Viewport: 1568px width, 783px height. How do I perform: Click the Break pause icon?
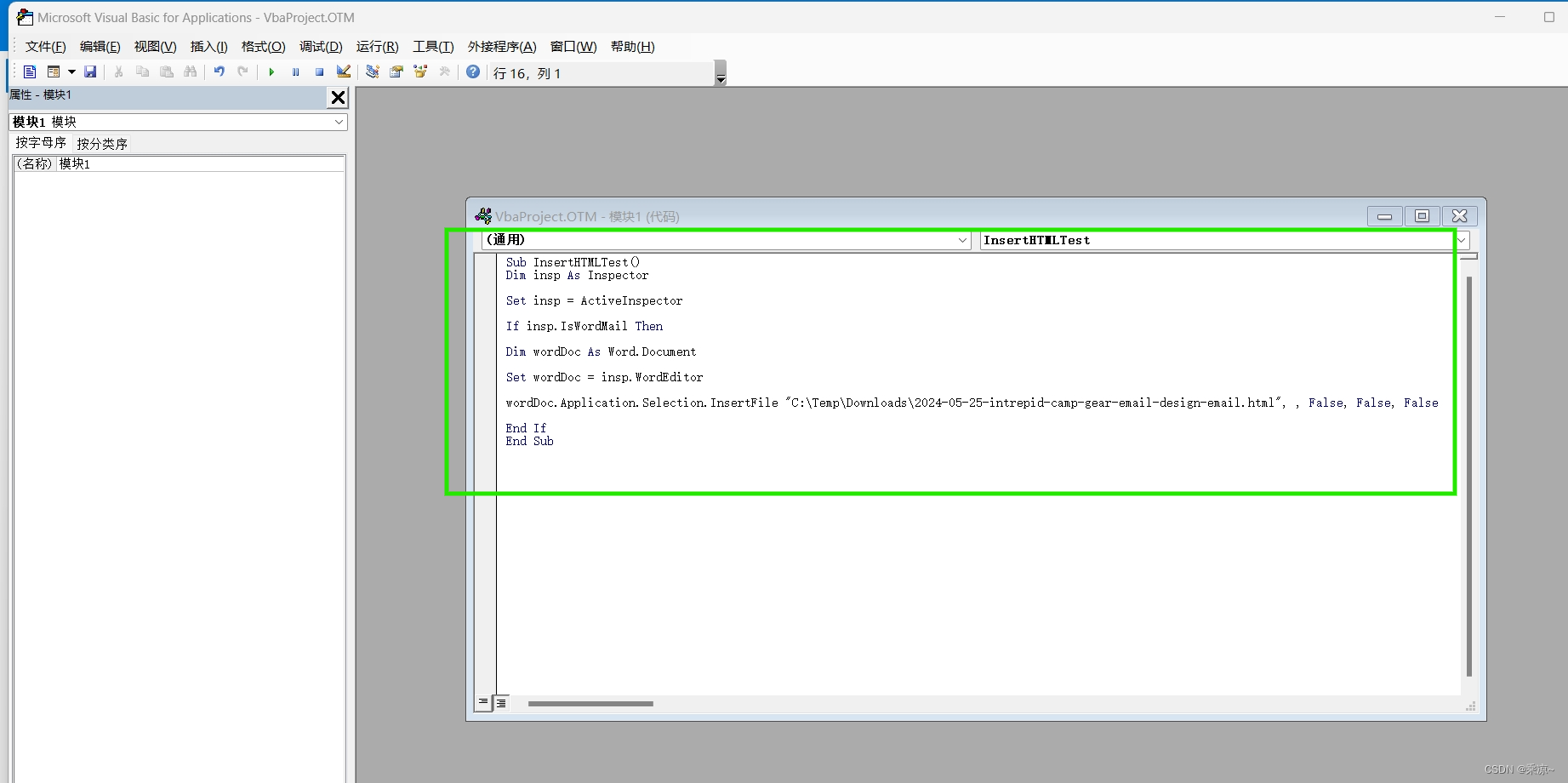click(x=295, y=72)
